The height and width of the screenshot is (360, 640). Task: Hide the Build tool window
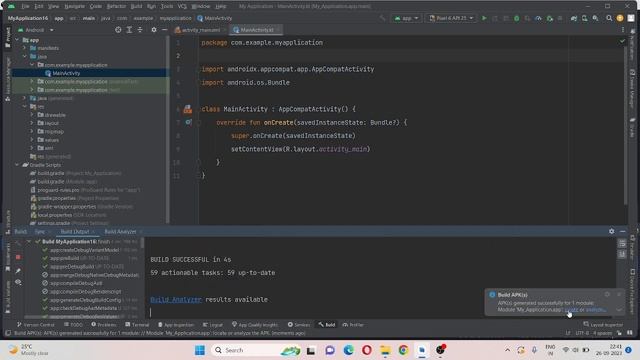click(622, 231)
